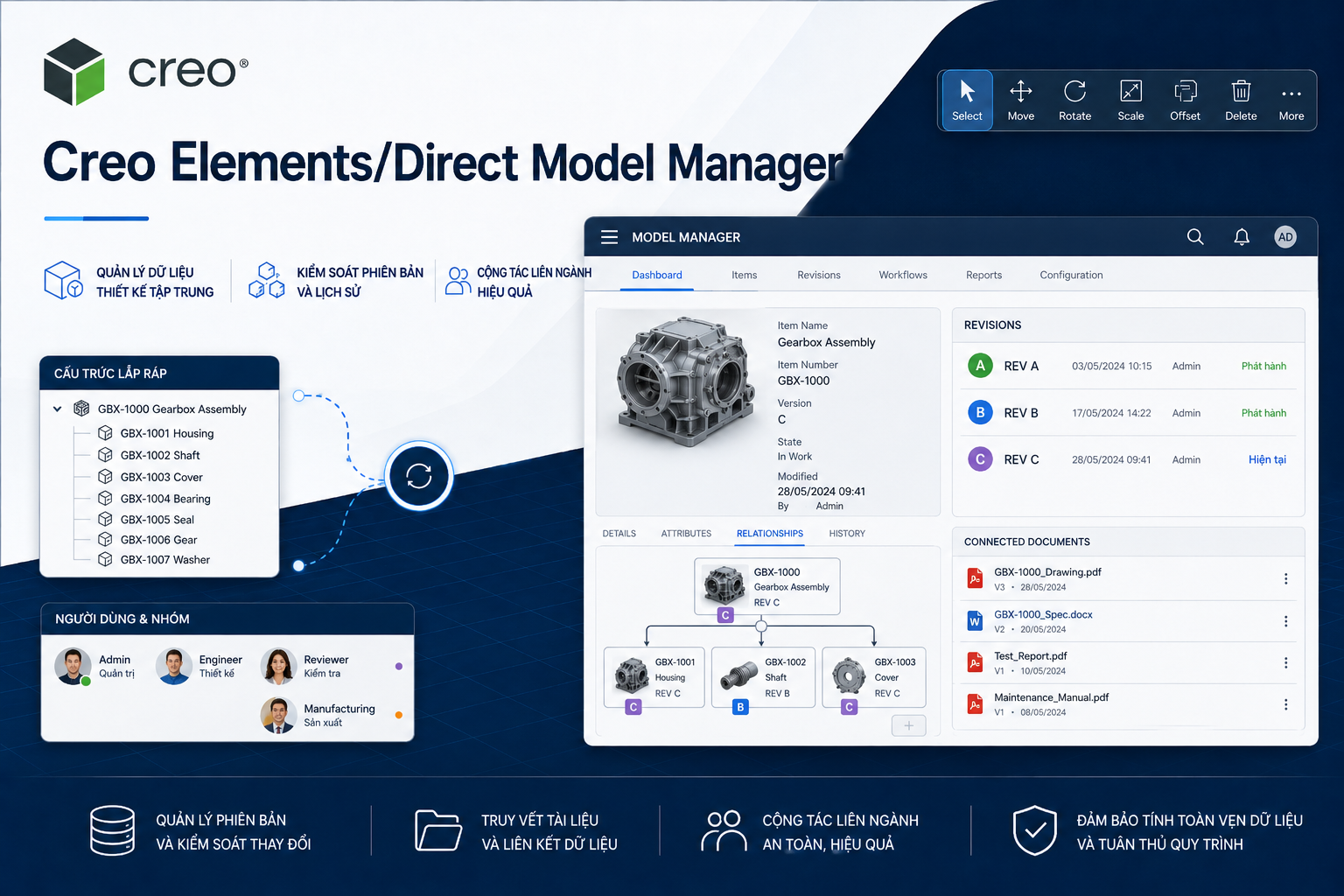Click the PDF icon of Maintenance_Manual.pdf
1344x896 pixels.
click(x=975, y=703)
